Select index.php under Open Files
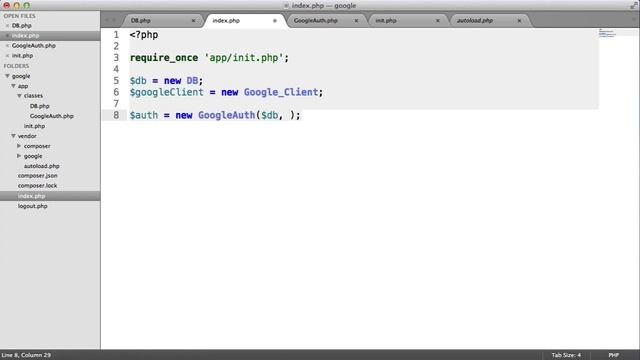640x360 pixels. tap(50, 36)
